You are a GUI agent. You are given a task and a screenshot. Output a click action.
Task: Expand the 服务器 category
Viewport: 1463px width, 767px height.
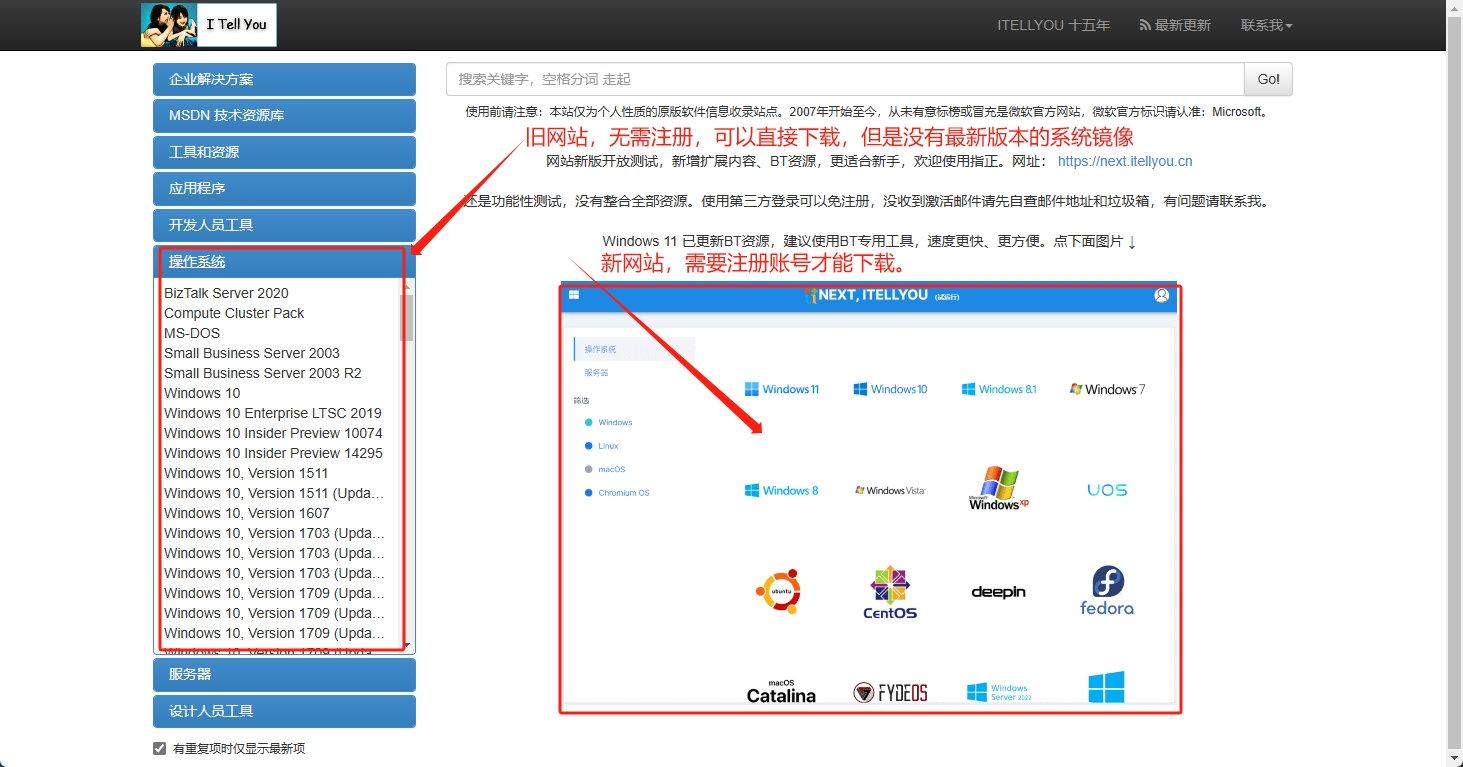(x=284, y=674)
